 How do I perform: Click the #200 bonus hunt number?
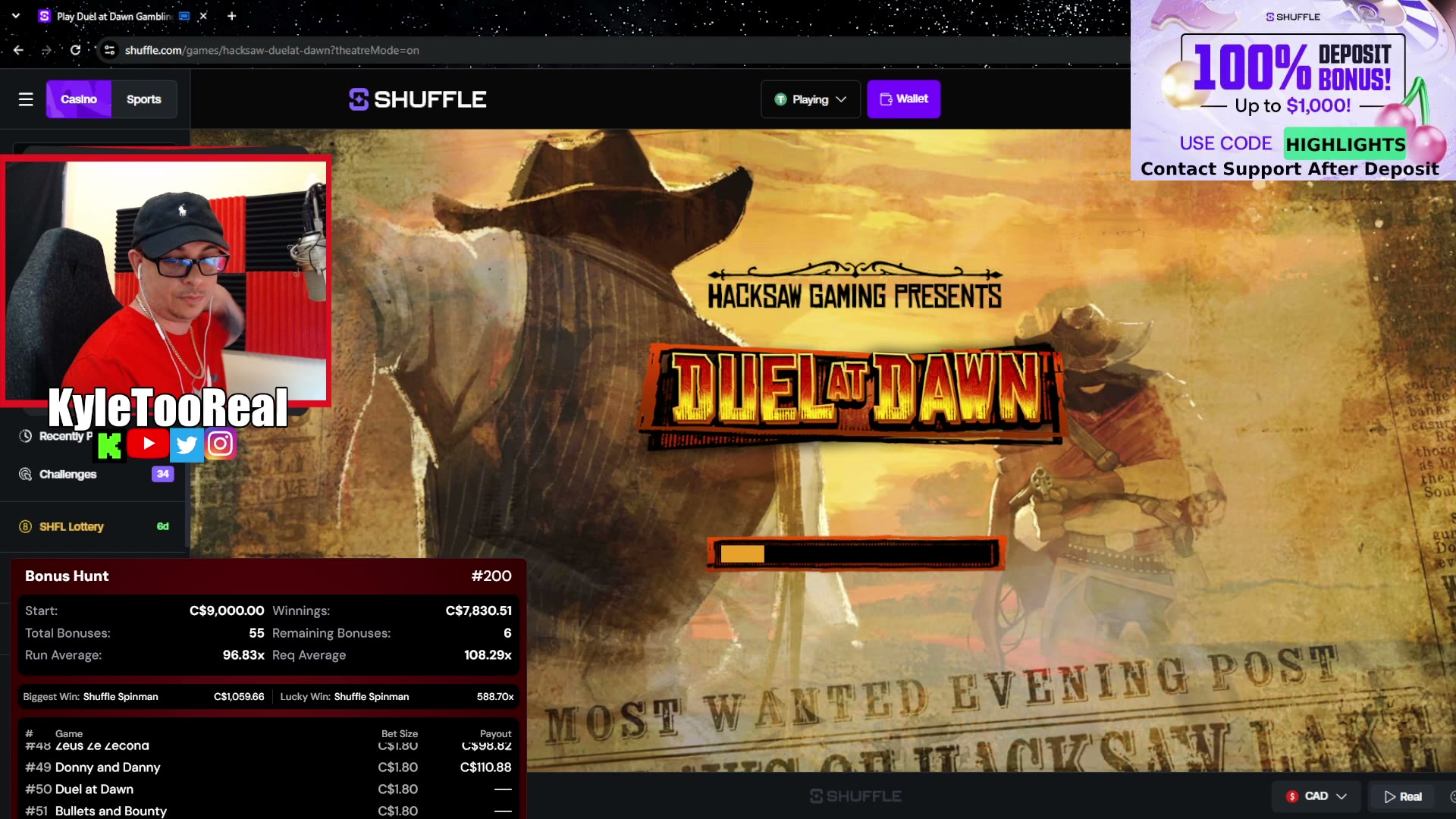[x=491, y=576]
